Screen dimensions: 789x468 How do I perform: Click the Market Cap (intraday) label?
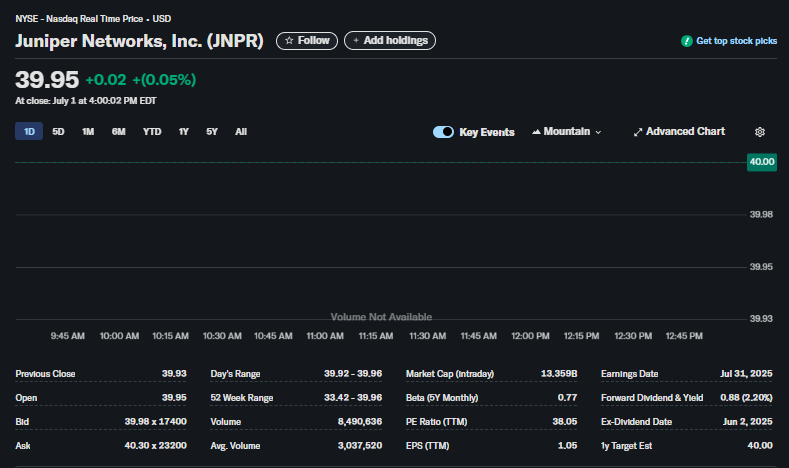[x=450, y=374]
